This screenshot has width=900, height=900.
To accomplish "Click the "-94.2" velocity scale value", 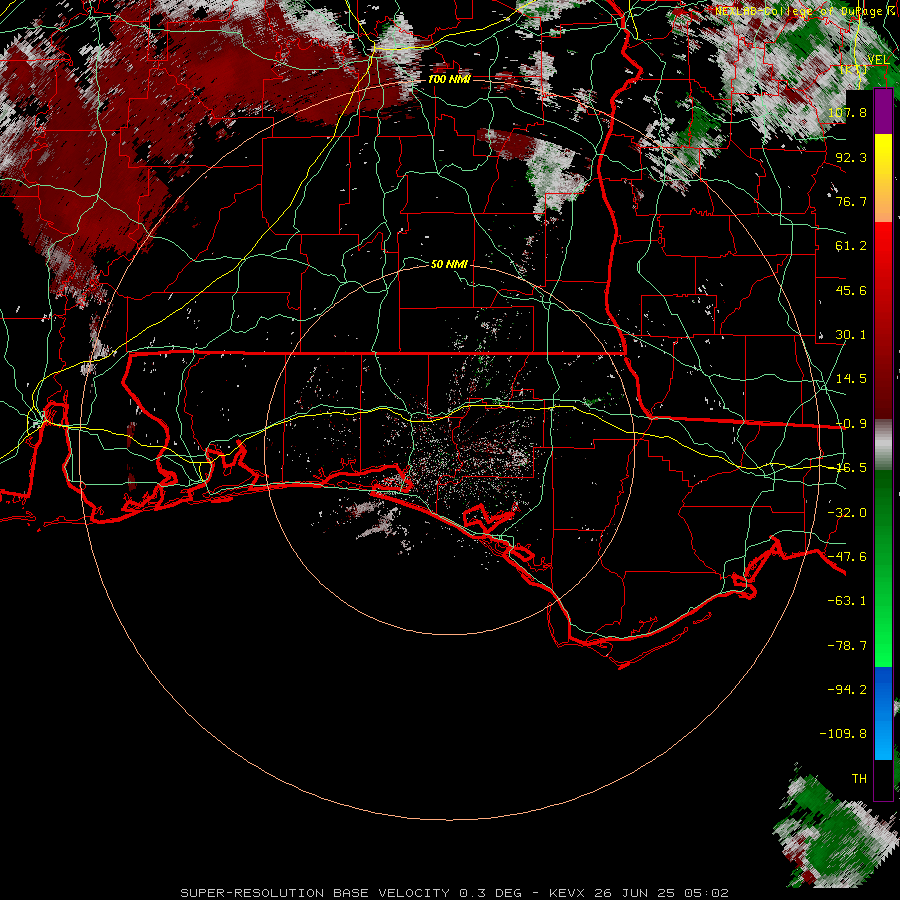I will point(848,690).
